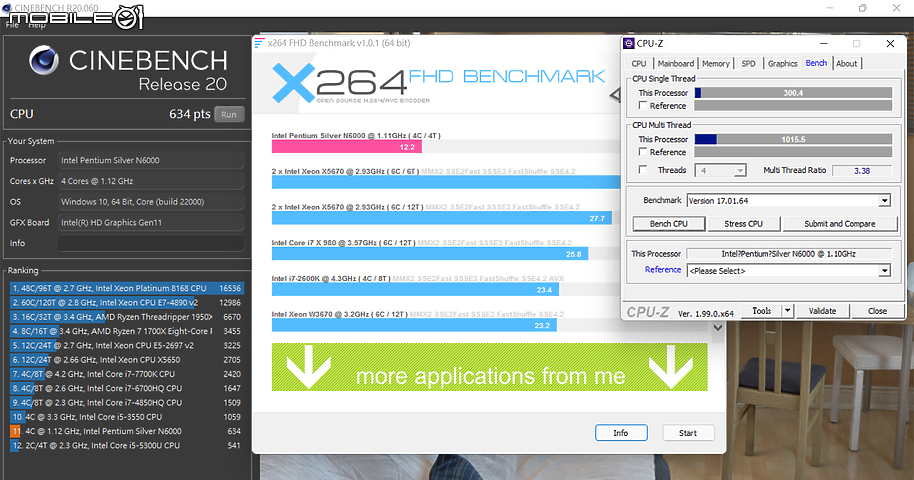914x480 pixels.
Task: Select ranking row Core i5-5300U CPU
Action: tap(126, 446)
